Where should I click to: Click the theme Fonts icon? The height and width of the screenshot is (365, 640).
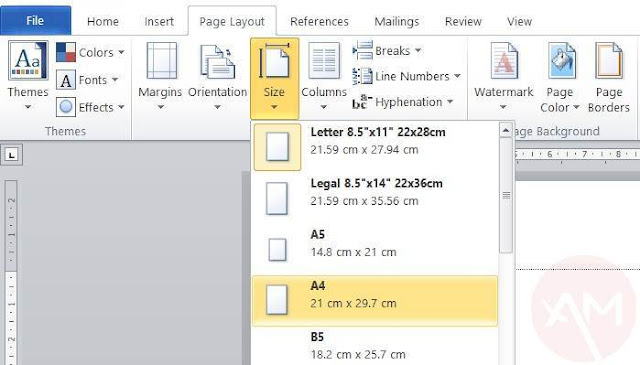(x=66, y=80)
